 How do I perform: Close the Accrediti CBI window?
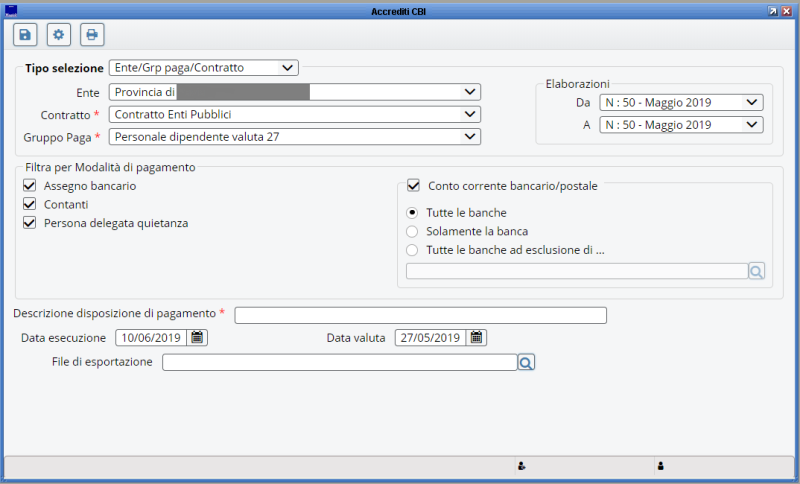[787, 11]
